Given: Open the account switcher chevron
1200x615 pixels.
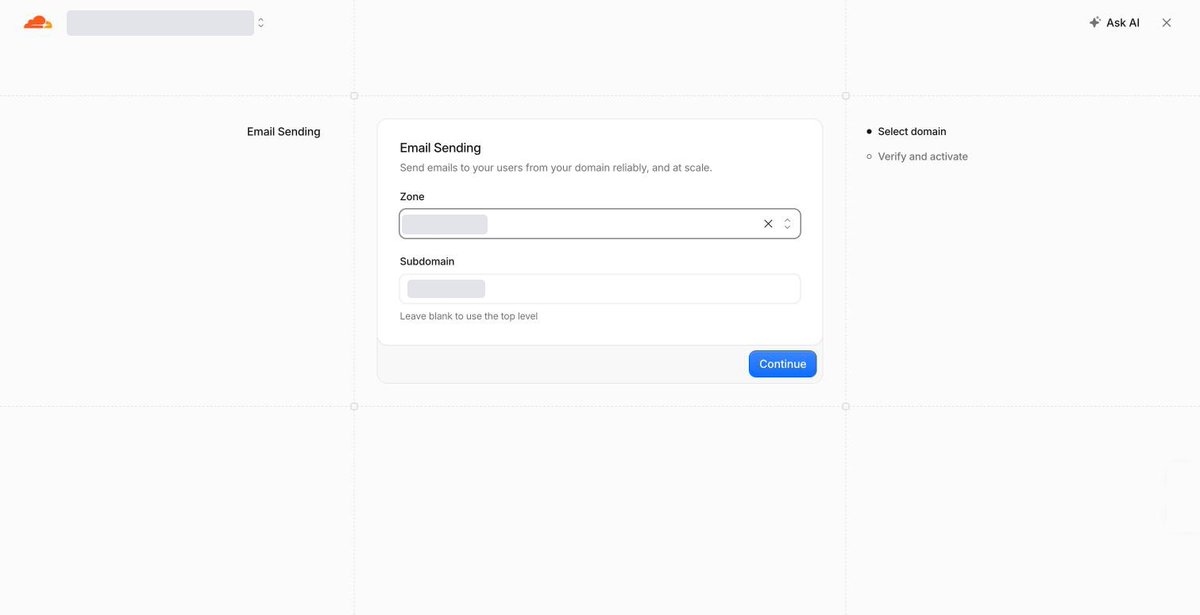Looking at the screenshot, I should point(261,22).
